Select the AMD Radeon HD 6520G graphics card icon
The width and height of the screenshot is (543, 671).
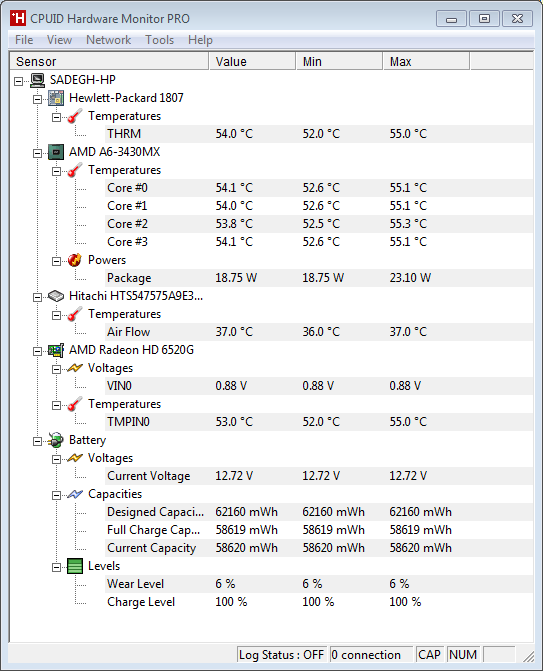pos(56,350)
